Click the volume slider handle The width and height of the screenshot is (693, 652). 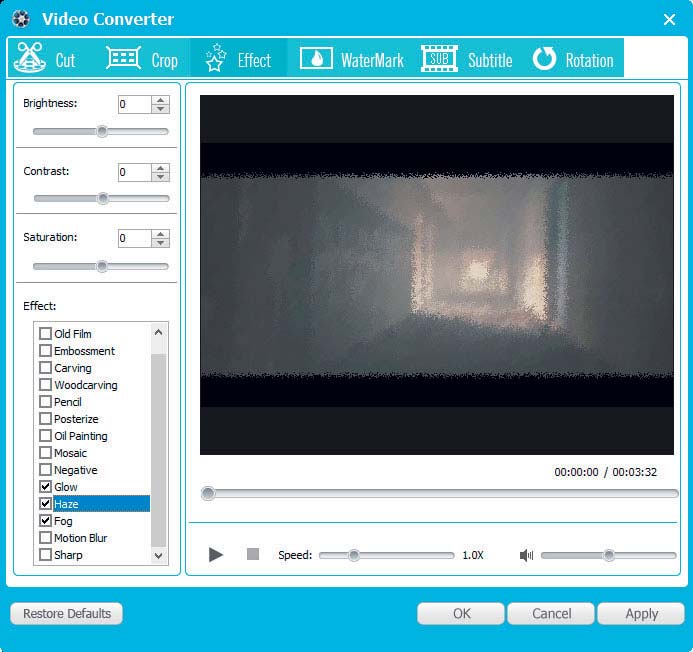[x=609, y=555]
